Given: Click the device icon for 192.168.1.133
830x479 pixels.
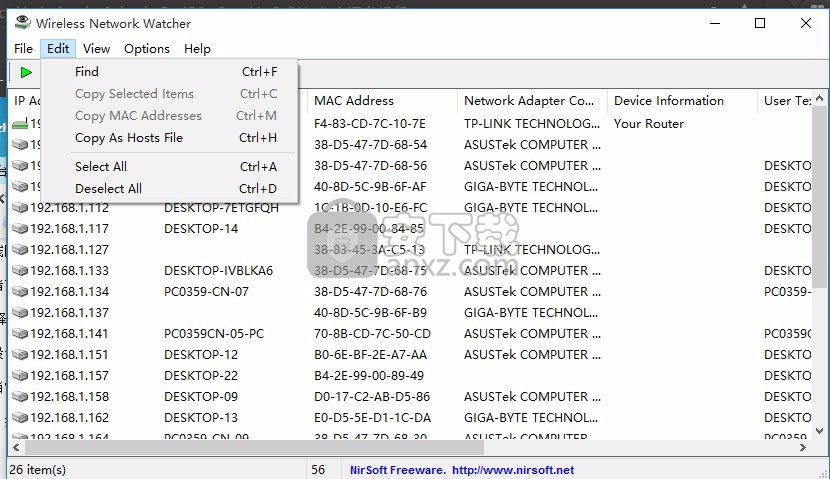Looking at the screenshot, I should [x=20, y=270].
